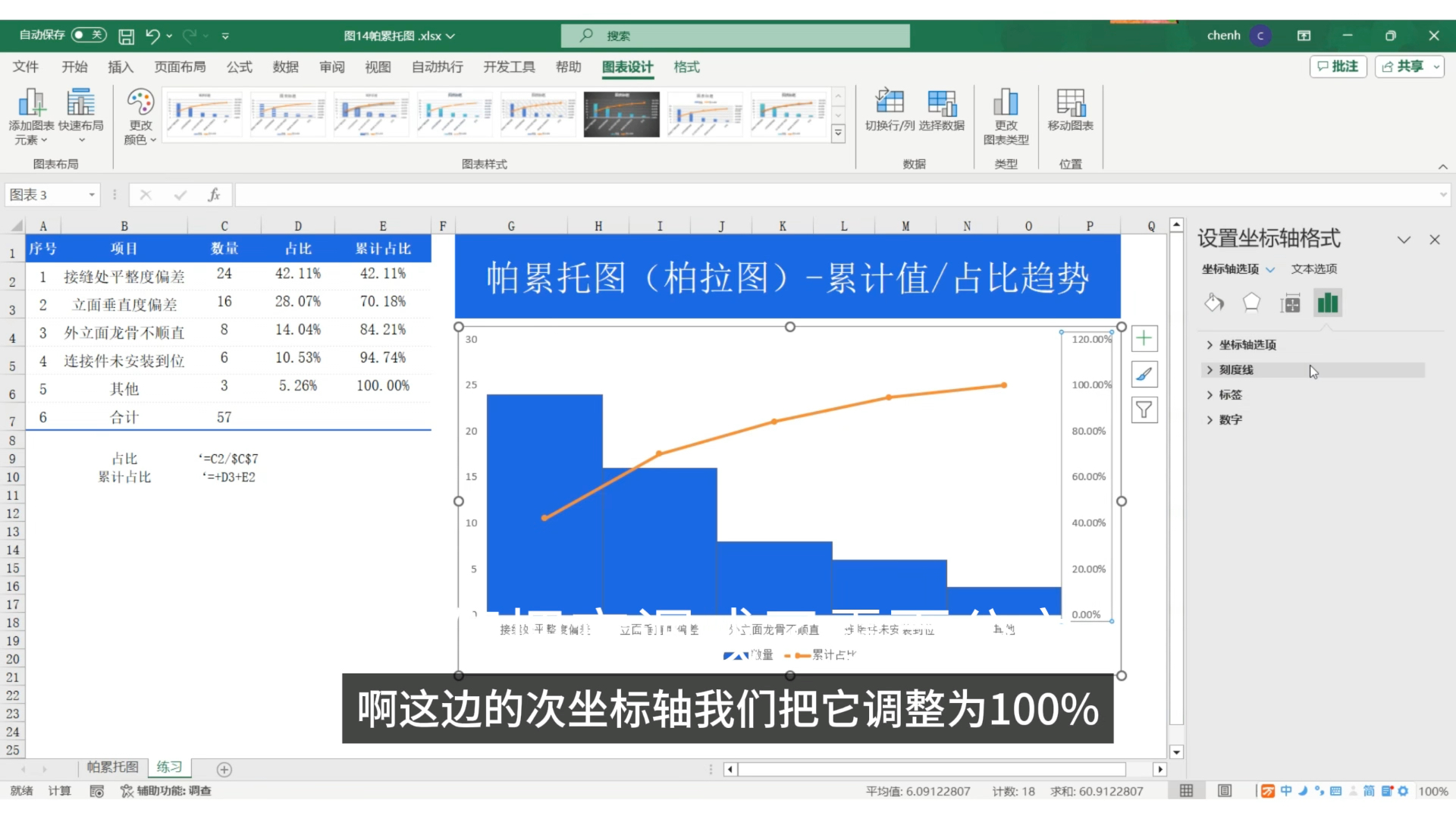Open the 共享 share dropdown arrow
This screenshot has width=1456, height=819.
click(x=1436, y=67)
